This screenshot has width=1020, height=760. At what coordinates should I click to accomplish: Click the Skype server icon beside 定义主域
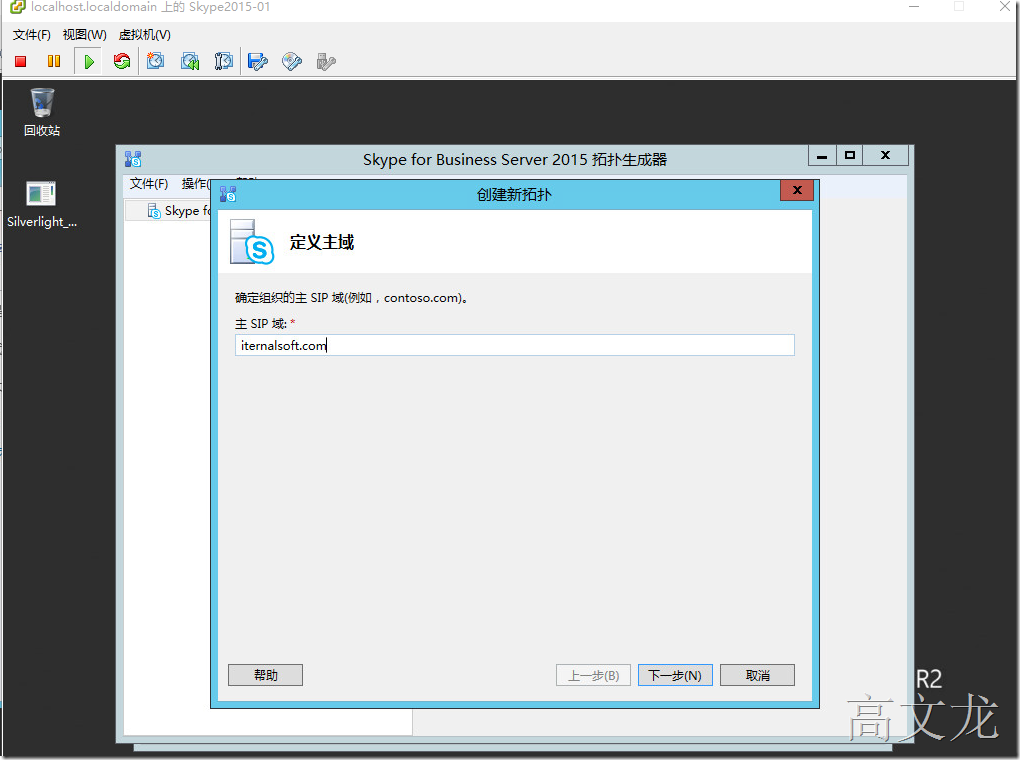point(252,241)
